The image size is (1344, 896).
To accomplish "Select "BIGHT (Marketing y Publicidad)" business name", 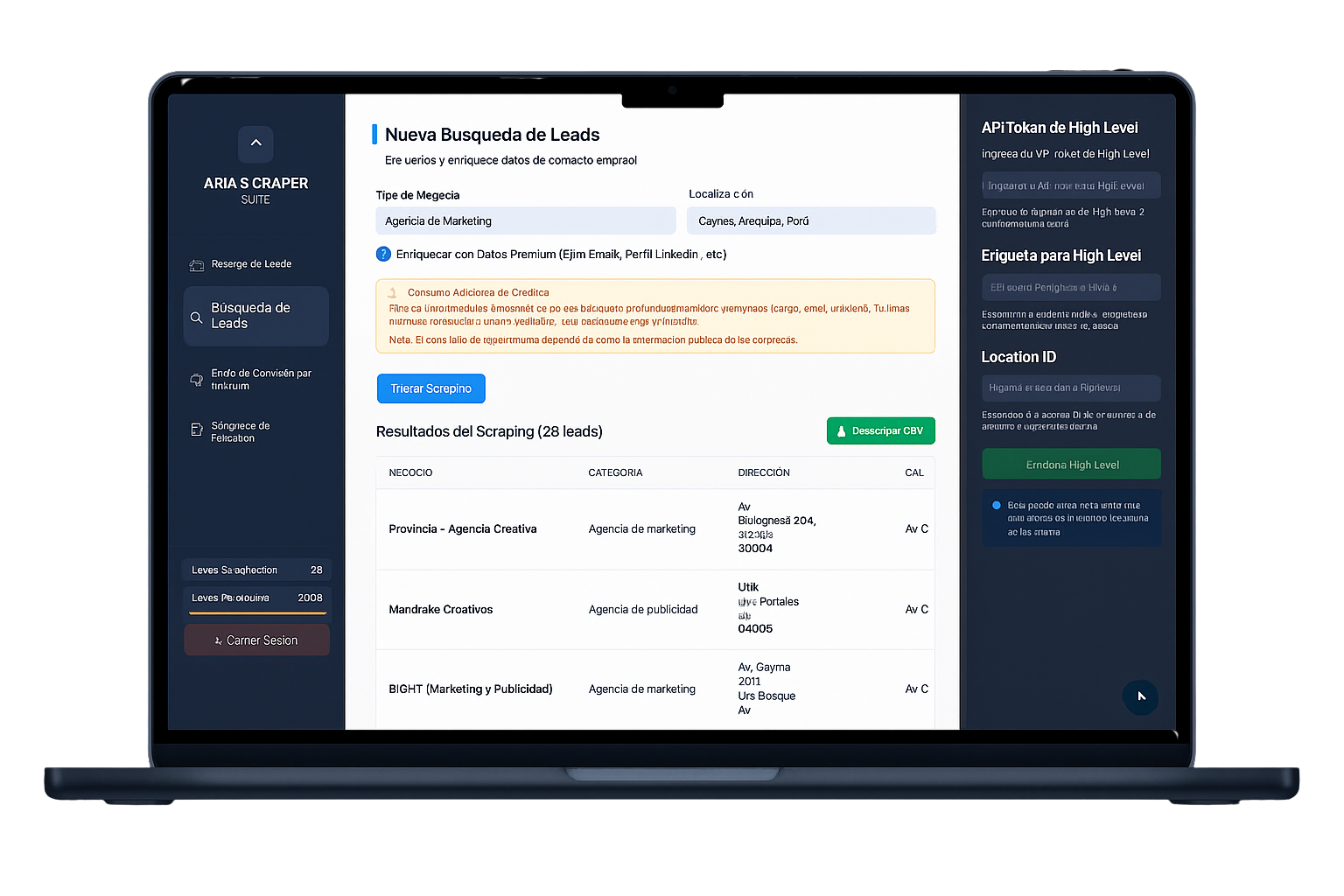I will [x=471, y=689].
